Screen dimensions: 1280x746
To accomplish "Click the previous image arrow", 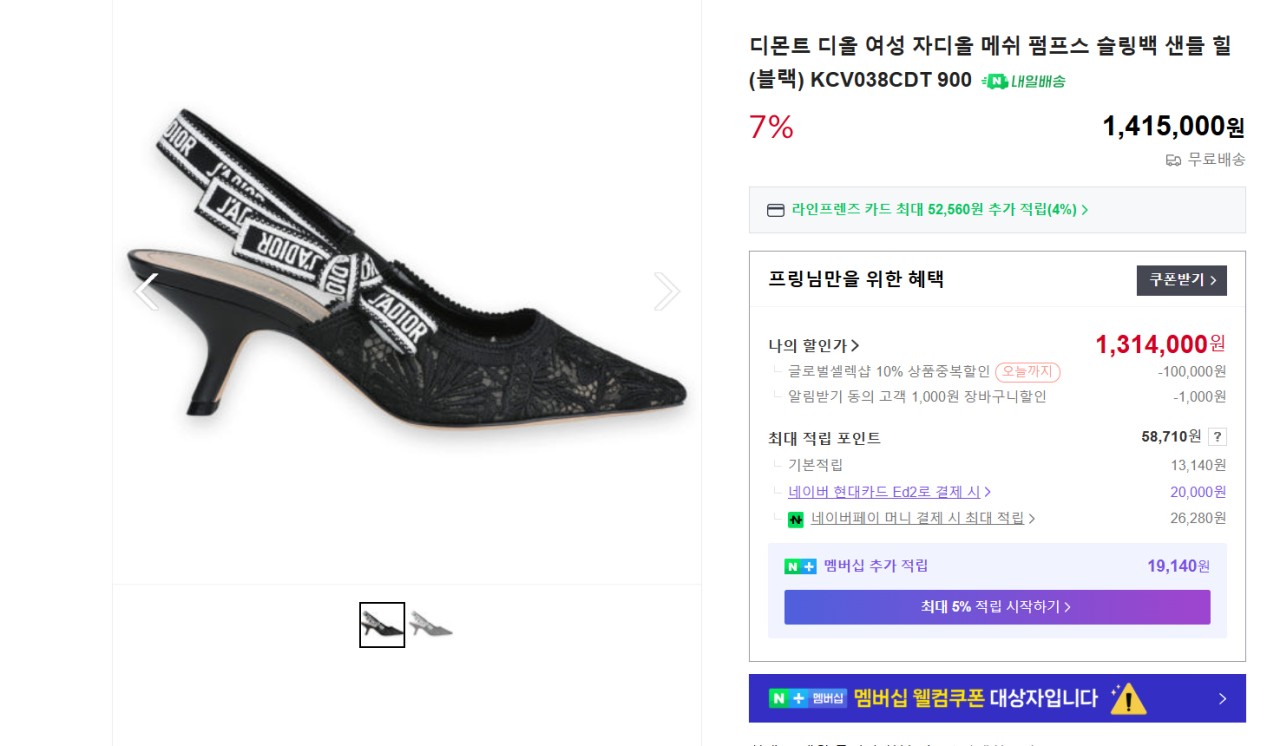I will point(147,291).
